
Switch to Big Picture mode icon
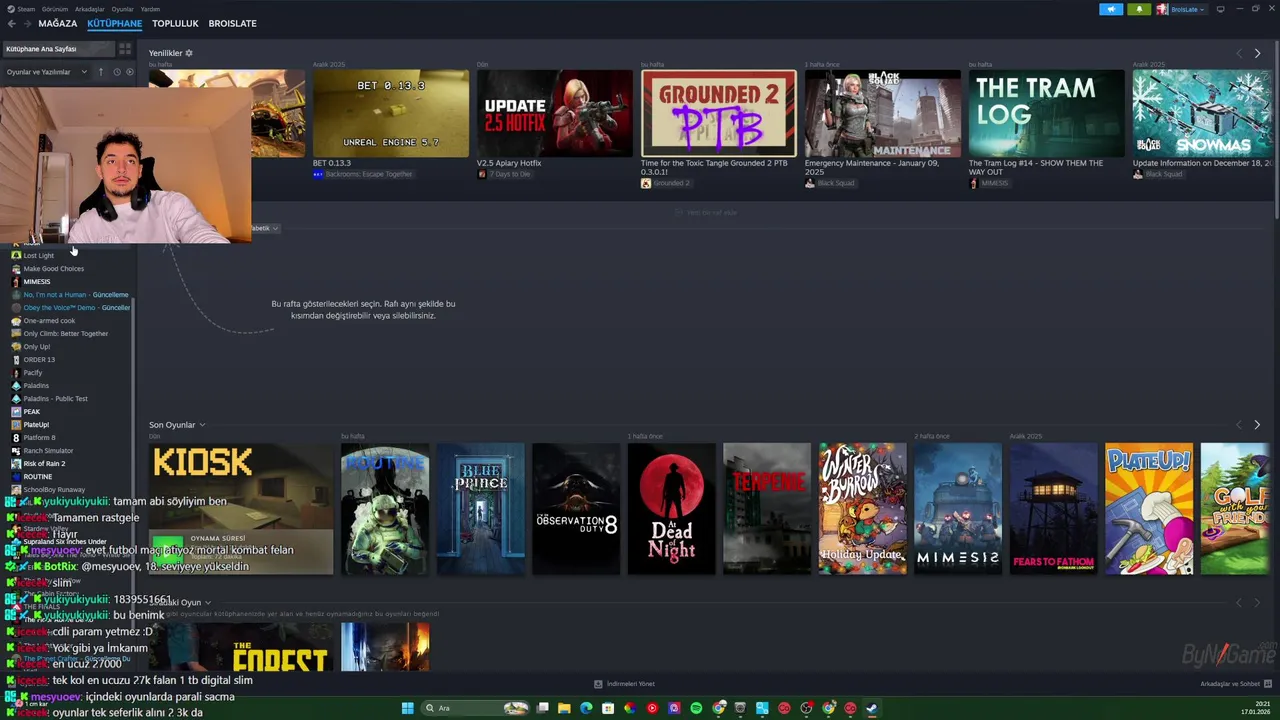click(1219, 9)
